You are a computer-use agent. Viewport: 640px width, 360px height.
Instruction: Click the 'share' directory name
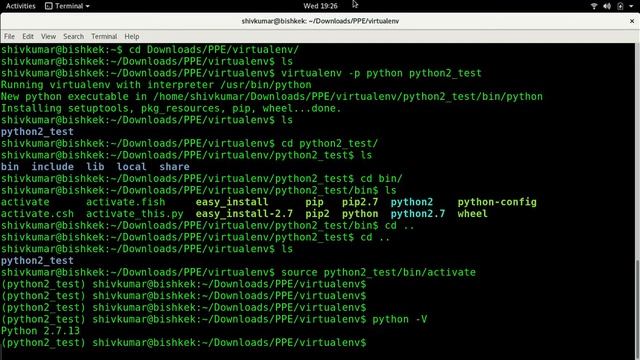pos(174,167)
